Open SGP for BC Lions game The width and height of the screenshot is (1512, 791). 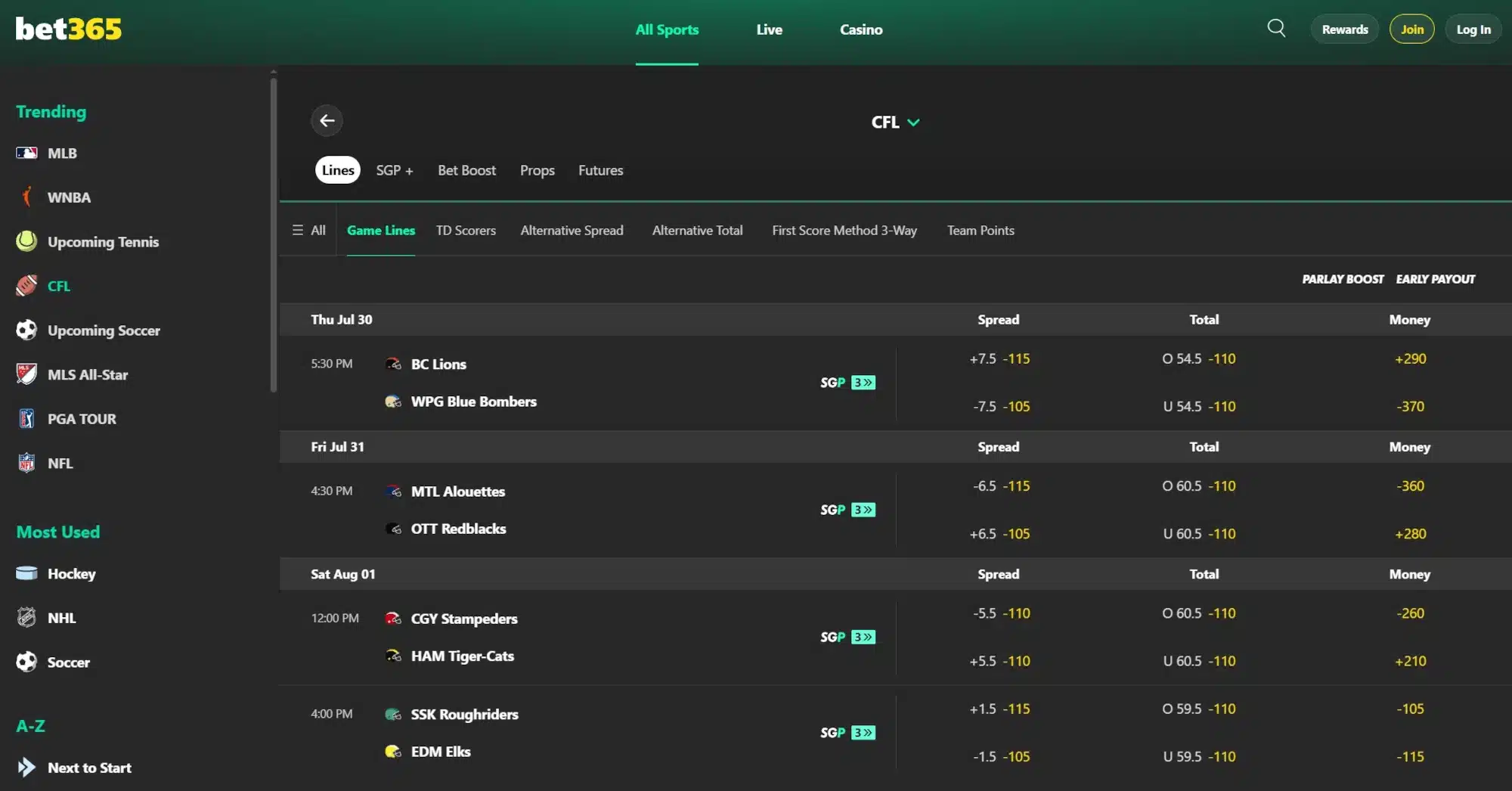pos(847,383)
